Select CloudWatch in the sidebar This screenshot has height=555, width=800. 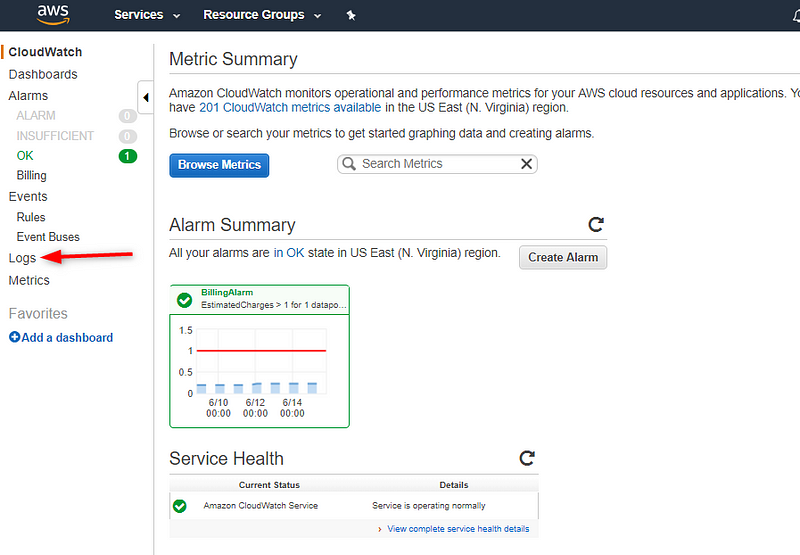tap(45, 52)
